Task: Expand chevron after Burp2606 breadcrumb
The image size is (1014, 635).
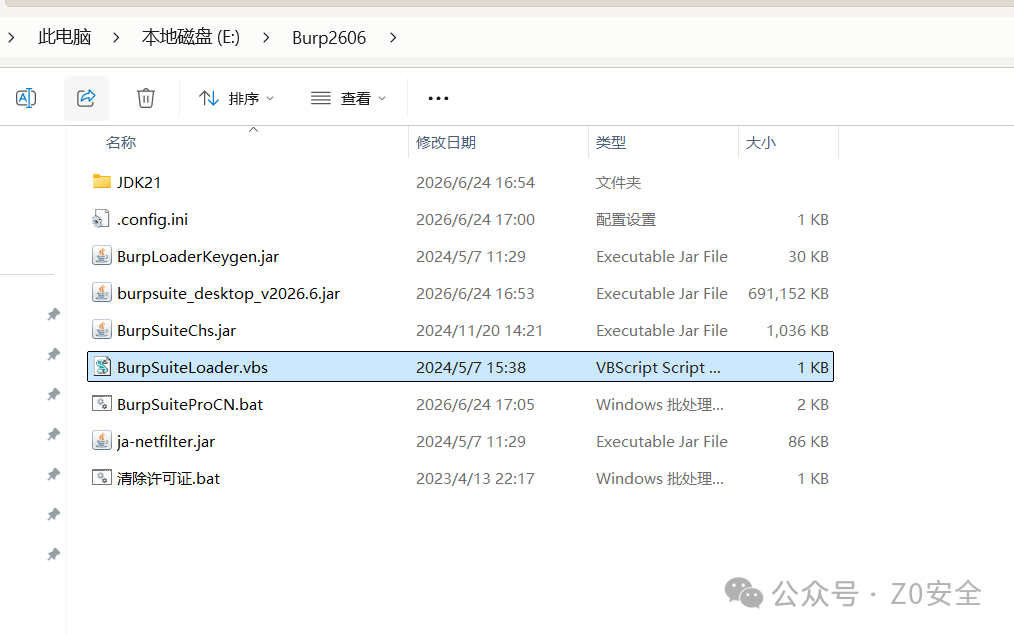Action: (x=393, y=38)
